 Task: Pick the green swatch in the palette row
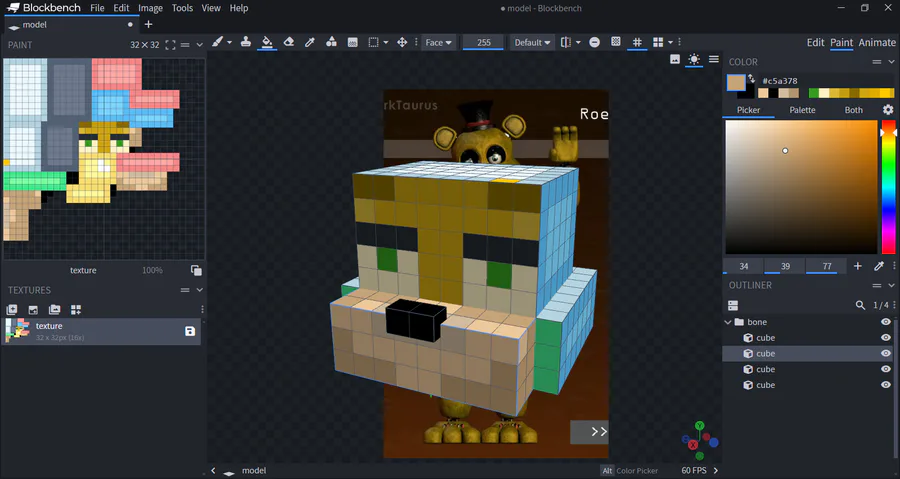813,93
